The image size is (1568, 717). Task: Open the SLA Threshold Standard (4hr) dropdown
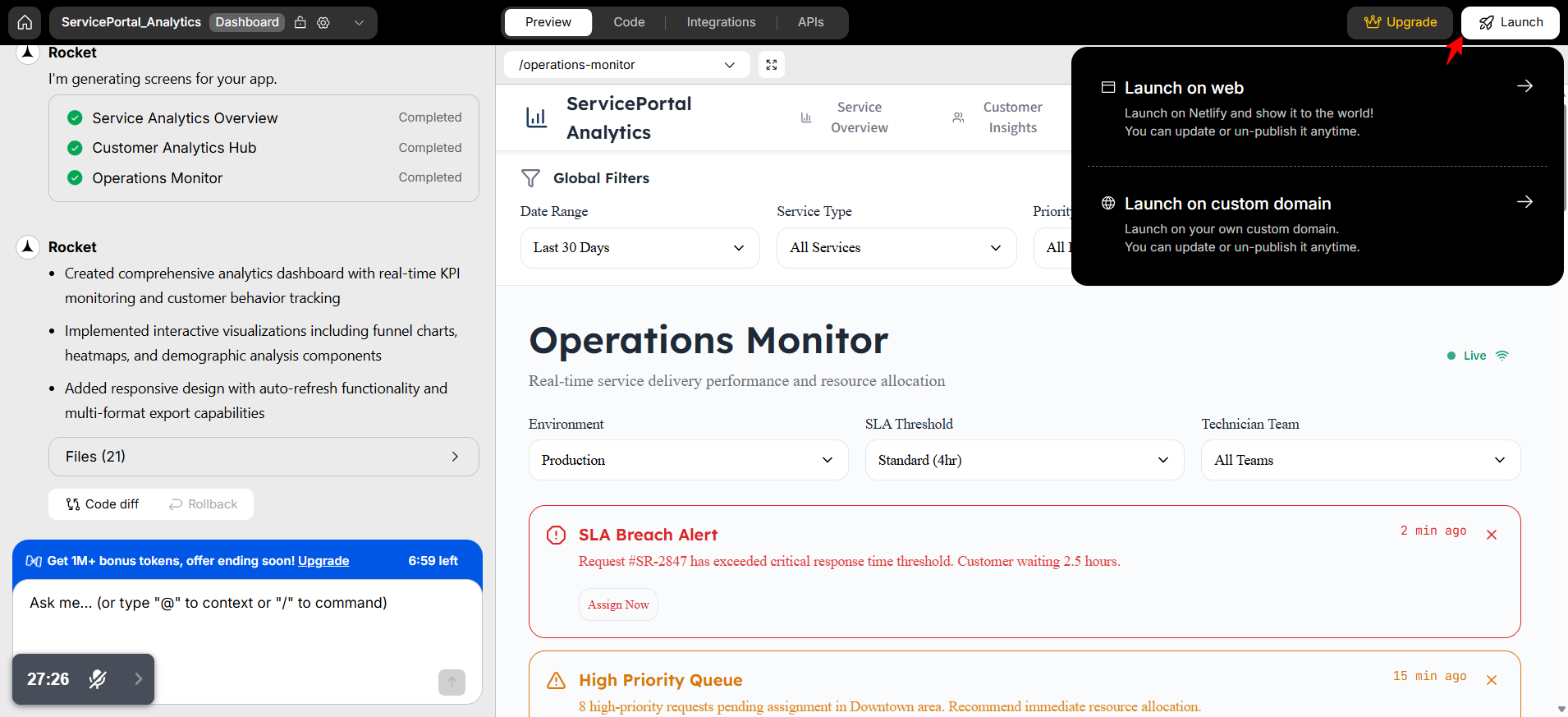1025,460
